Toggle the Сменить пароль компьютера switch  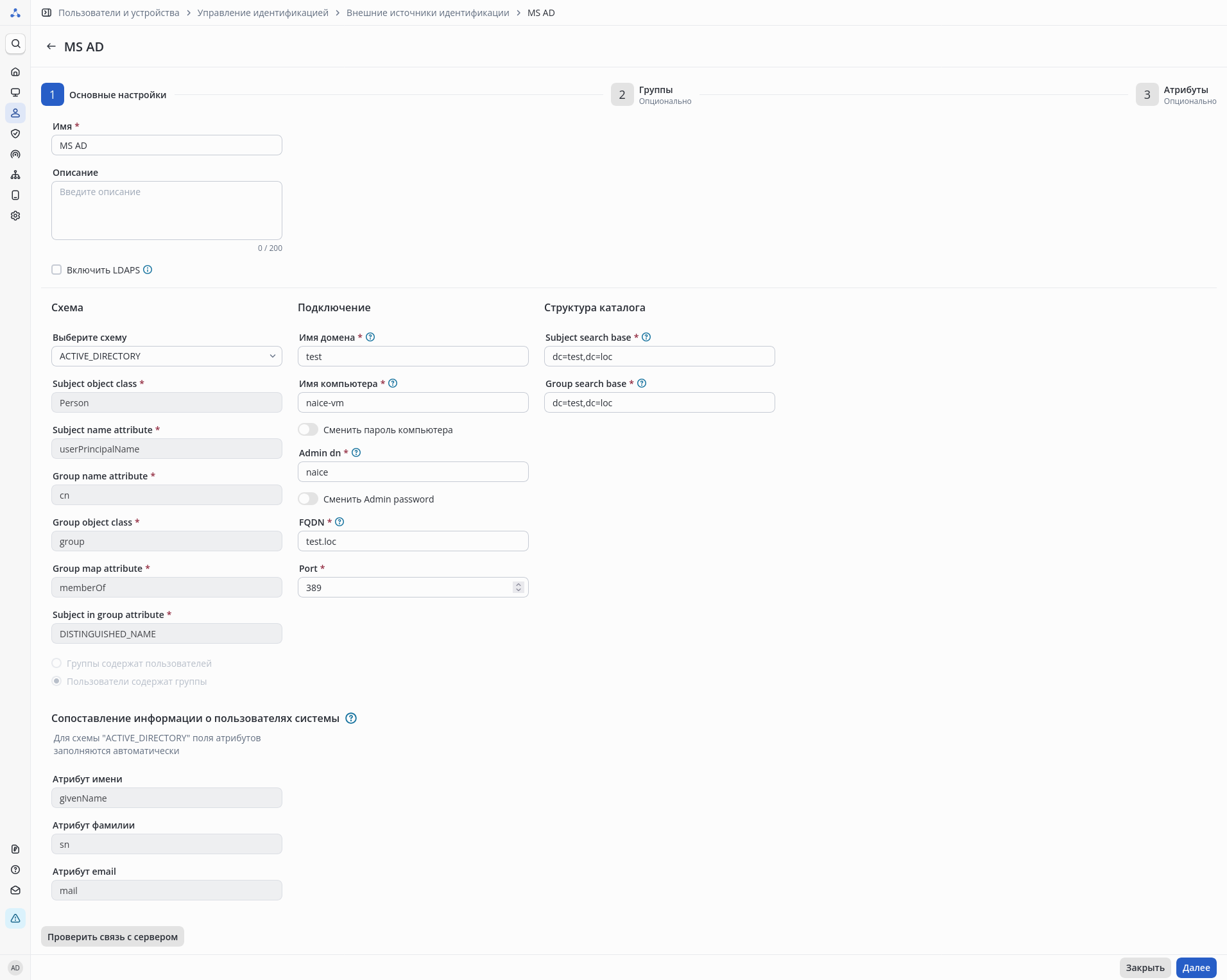click(308, 429)
